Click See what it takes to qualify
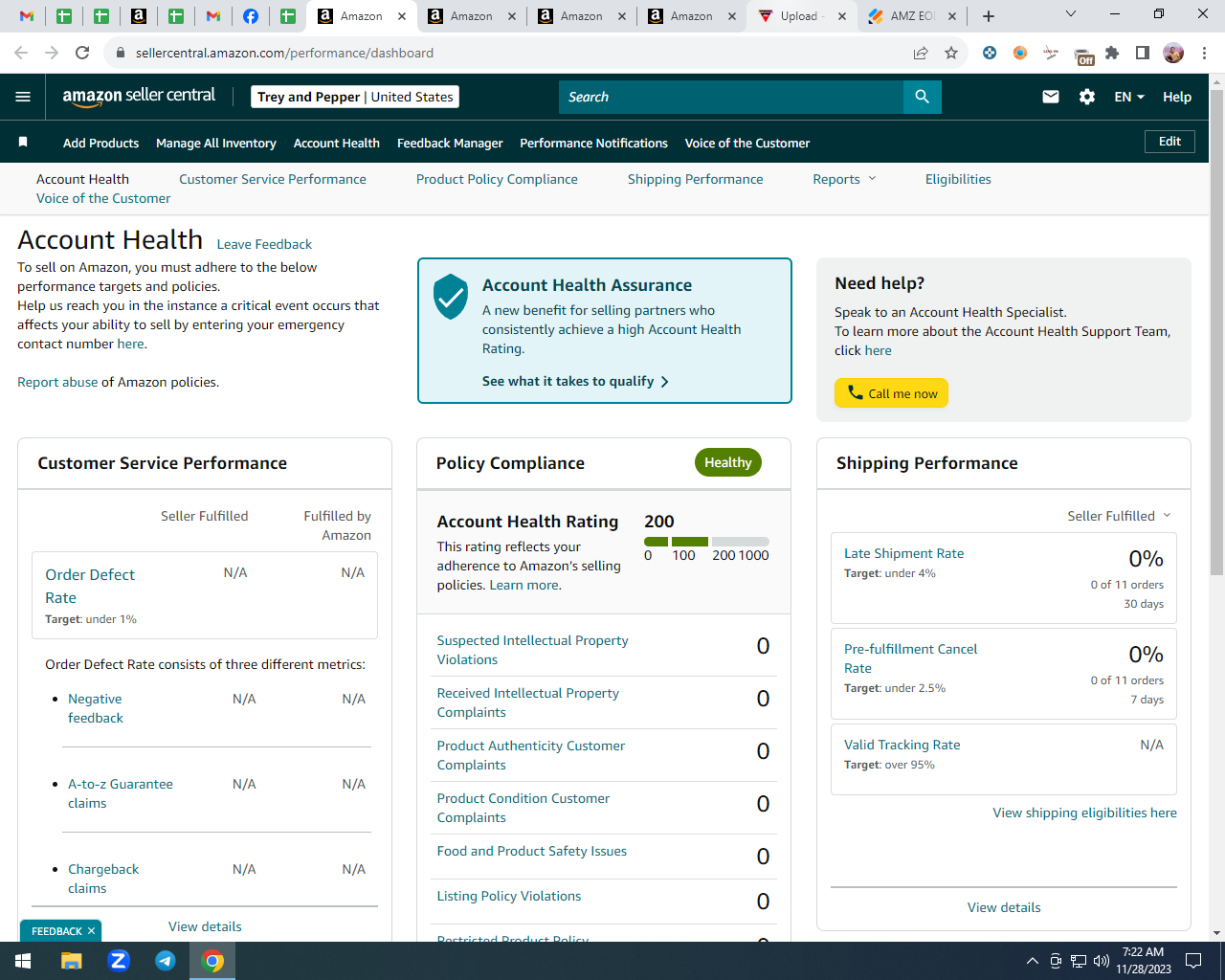This screenshot has width=1225, height=980. click(575, 381)
